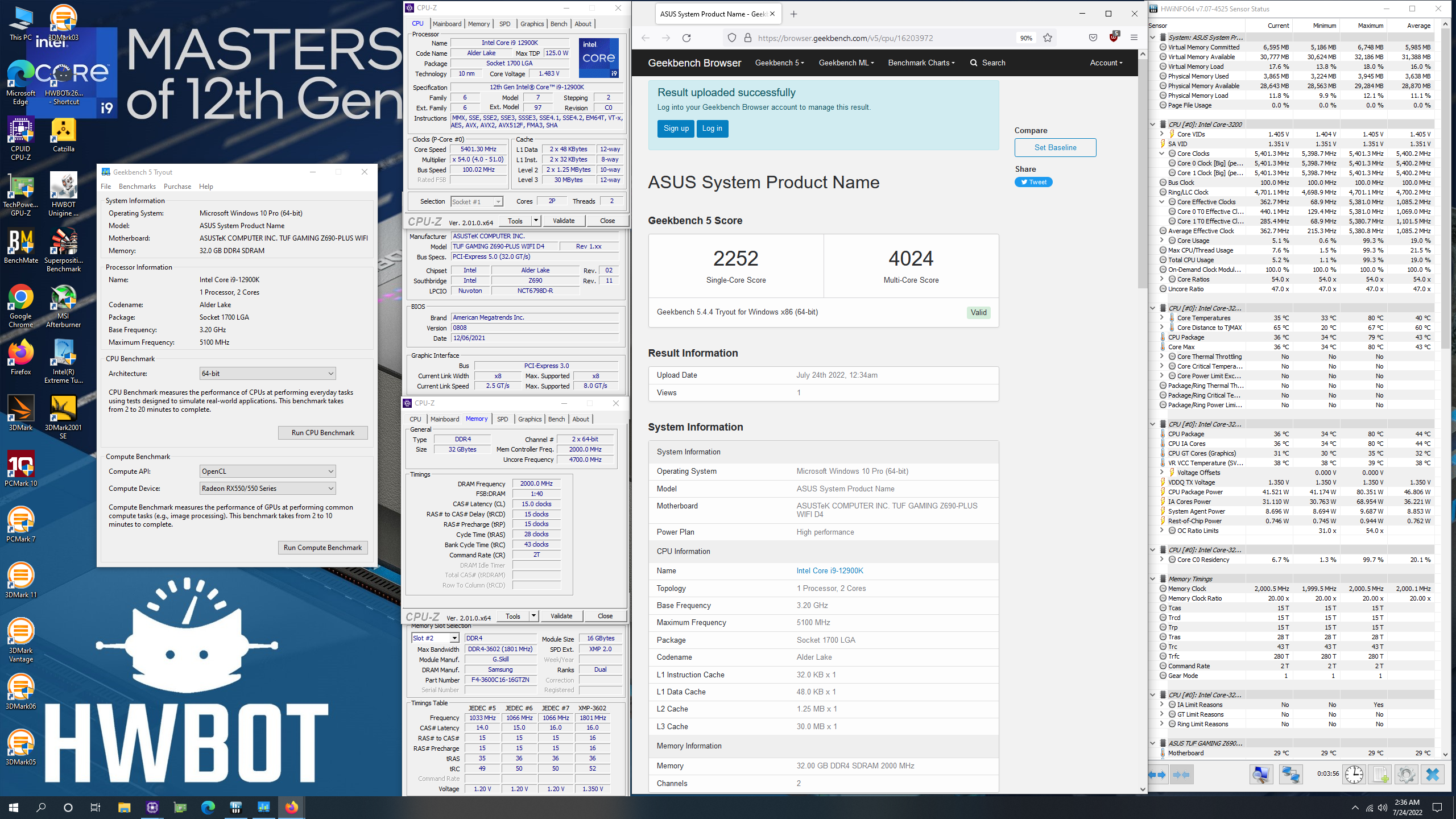This screenshot has height=819, width=1456.
Task: Open 3DMark Vantage desktop icon
Action: 20,640
